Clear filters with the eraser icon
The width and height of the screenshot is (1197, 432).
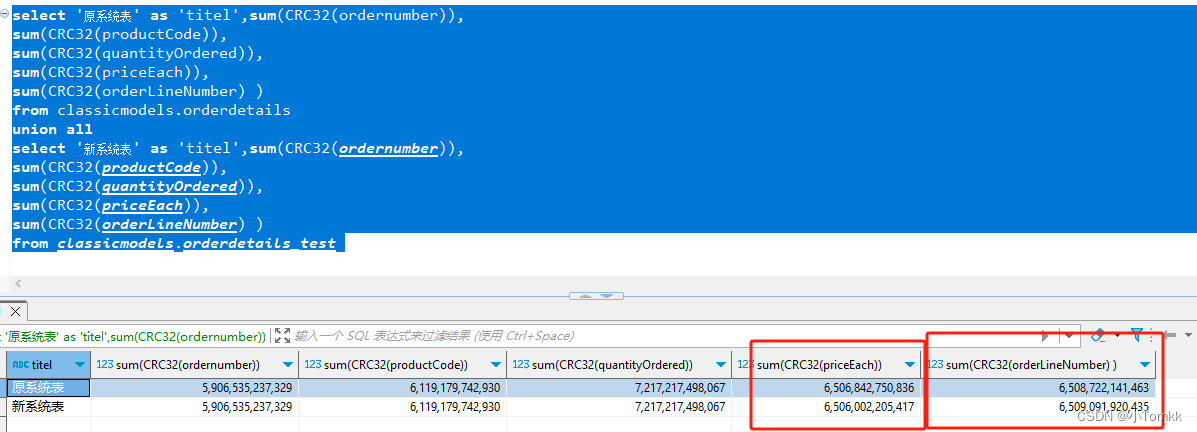click(x=1099, y=335)
